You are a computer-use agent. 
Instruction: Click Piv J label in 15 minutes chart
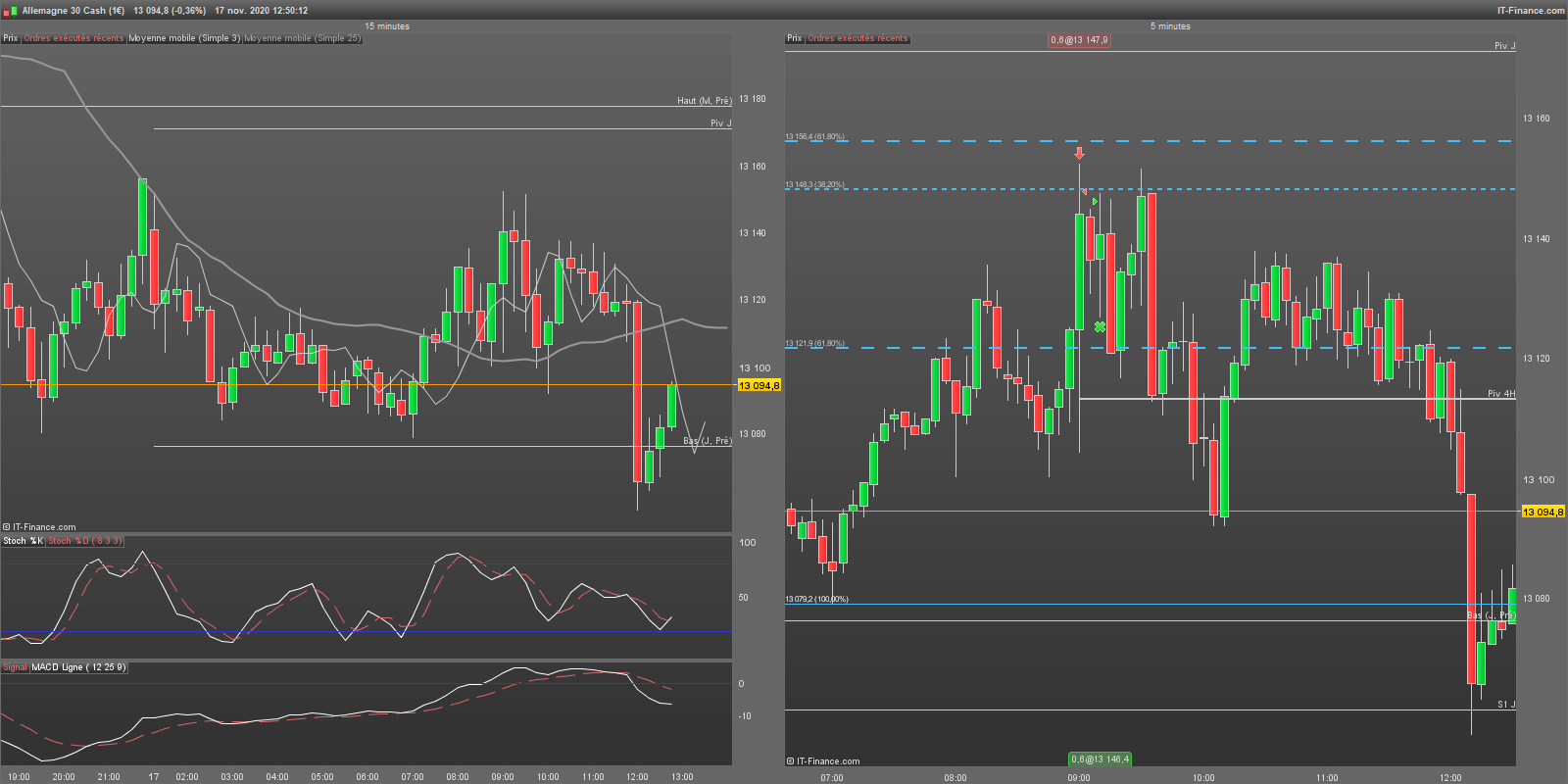tap(720, 123)
